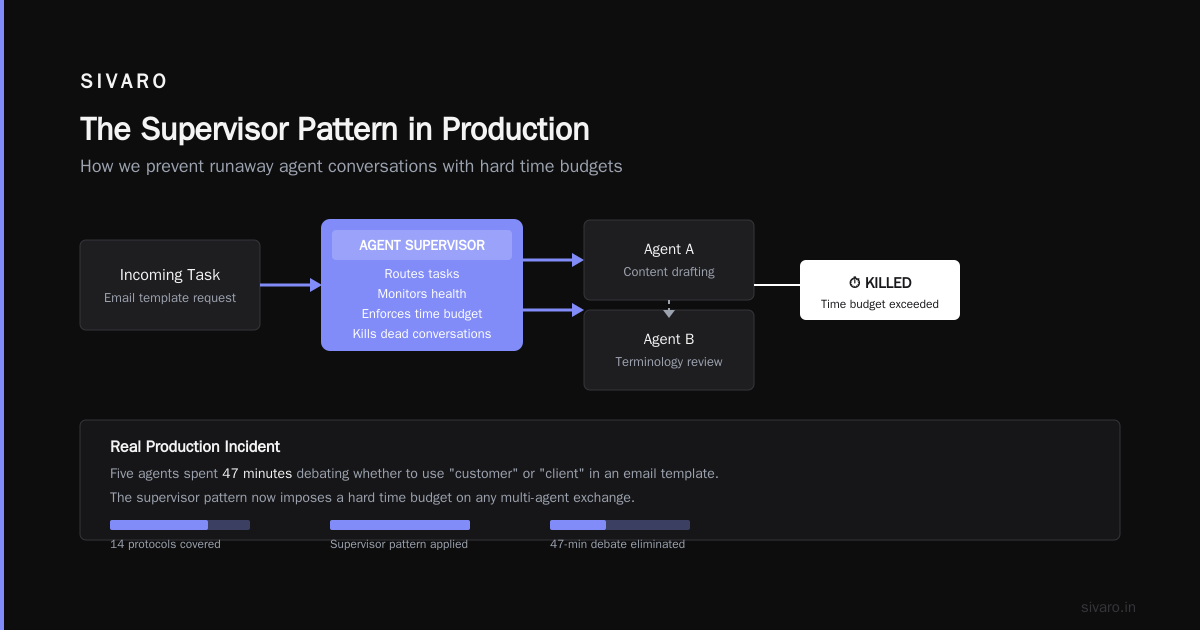Click the progress bar above 14 protocols covered
Image resolution: width=1200 pixels, height=630 pixels.
180,525
